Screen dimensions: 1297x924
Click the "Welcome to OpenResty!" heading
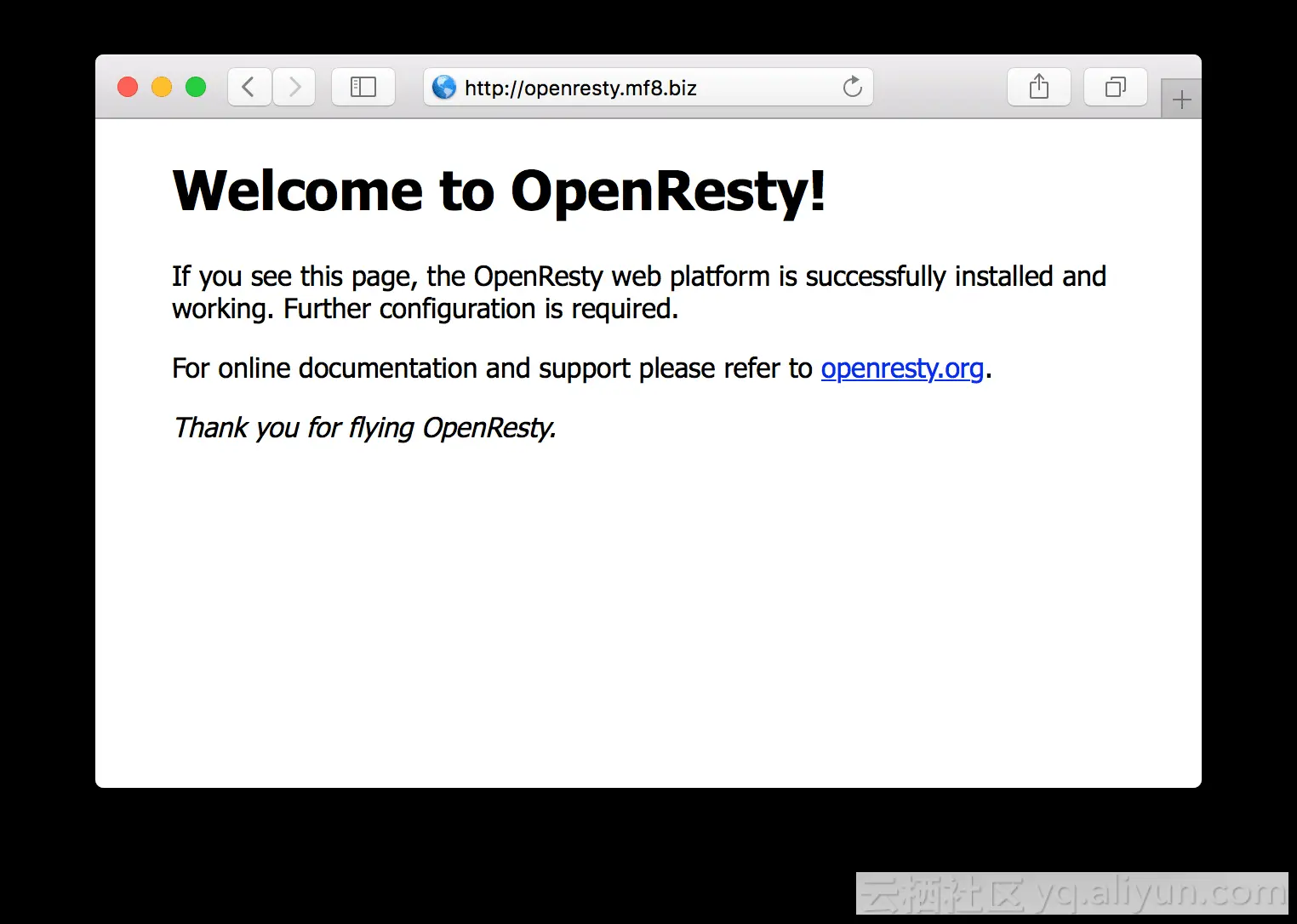tap(499, 191)
